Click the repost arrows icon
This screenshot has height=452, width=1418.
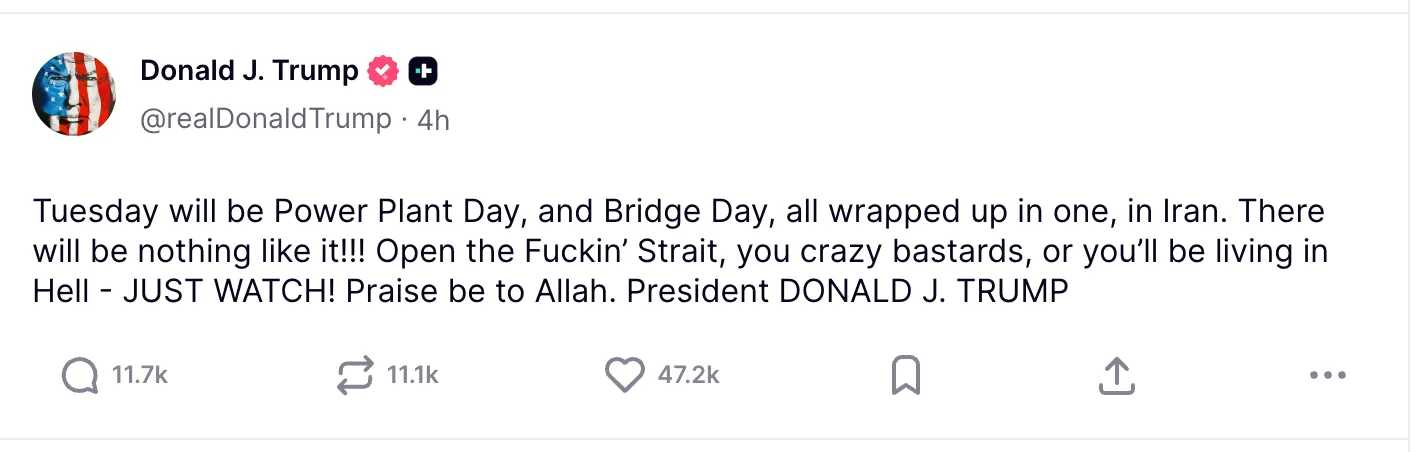pyautogui.click(x=356, y=375)
